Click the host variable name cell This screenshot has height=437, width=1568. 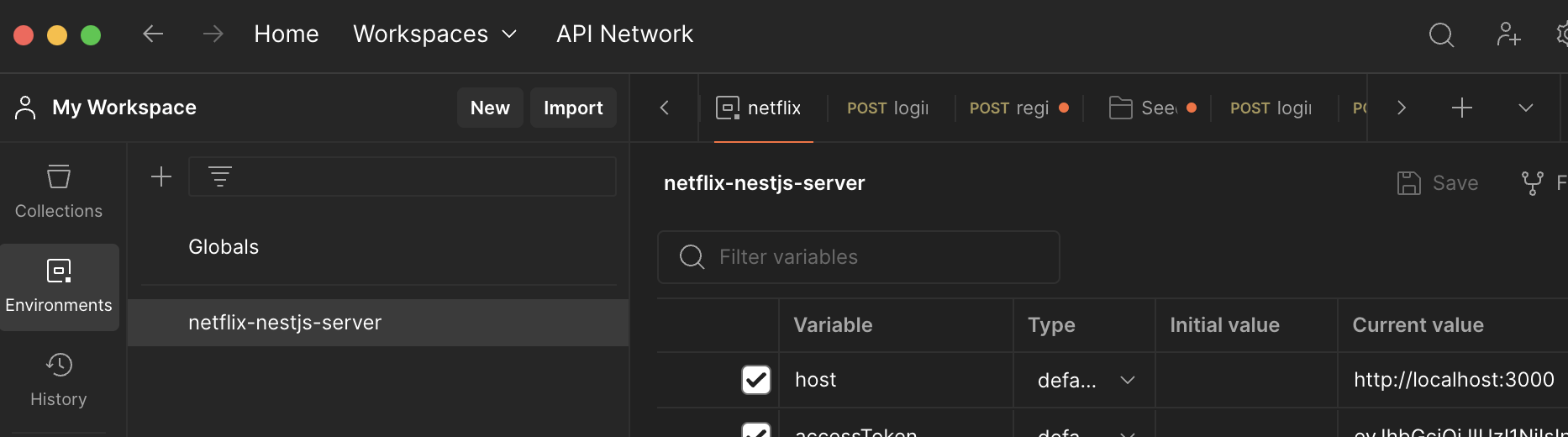pos(896,380)
